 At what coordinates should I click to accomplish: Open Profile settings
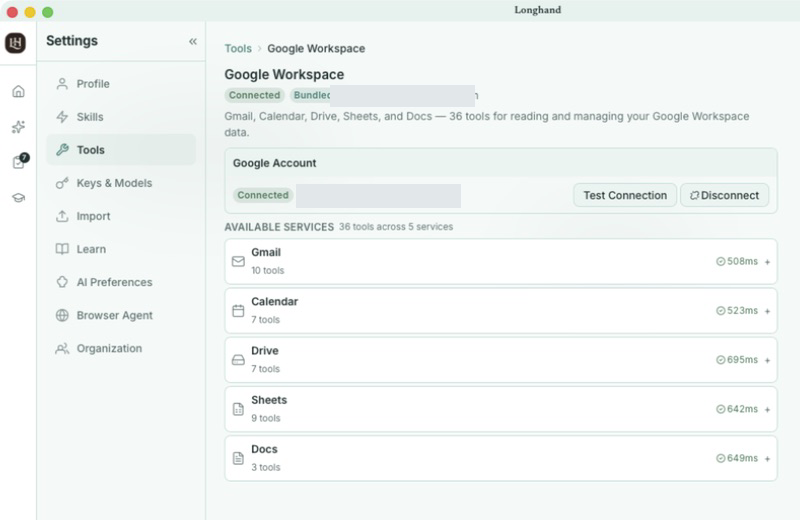click(121, 84)
